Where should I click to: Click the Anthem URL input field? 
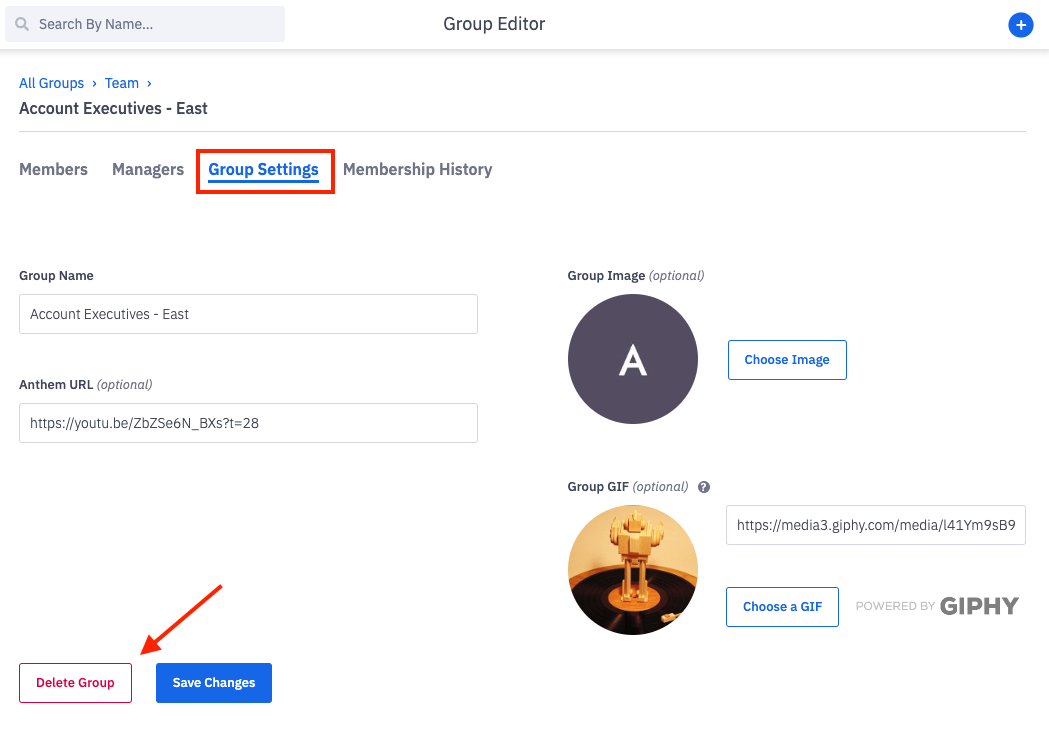point(247,422)
